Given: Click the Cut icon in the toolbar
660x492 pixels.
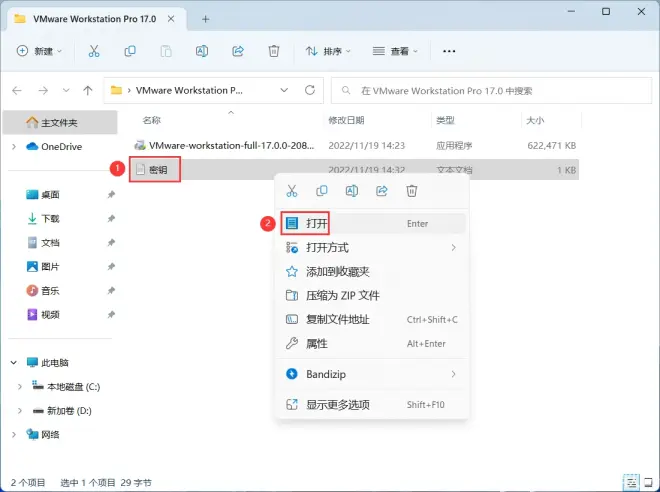Looking at the screenshot, I should tap(94, 51).
